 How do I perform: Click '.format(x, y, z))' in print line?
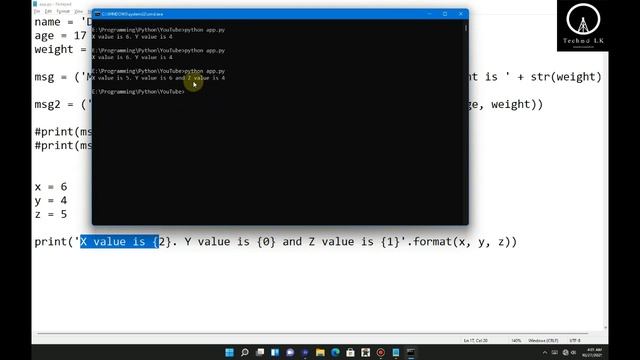[462, 242]
